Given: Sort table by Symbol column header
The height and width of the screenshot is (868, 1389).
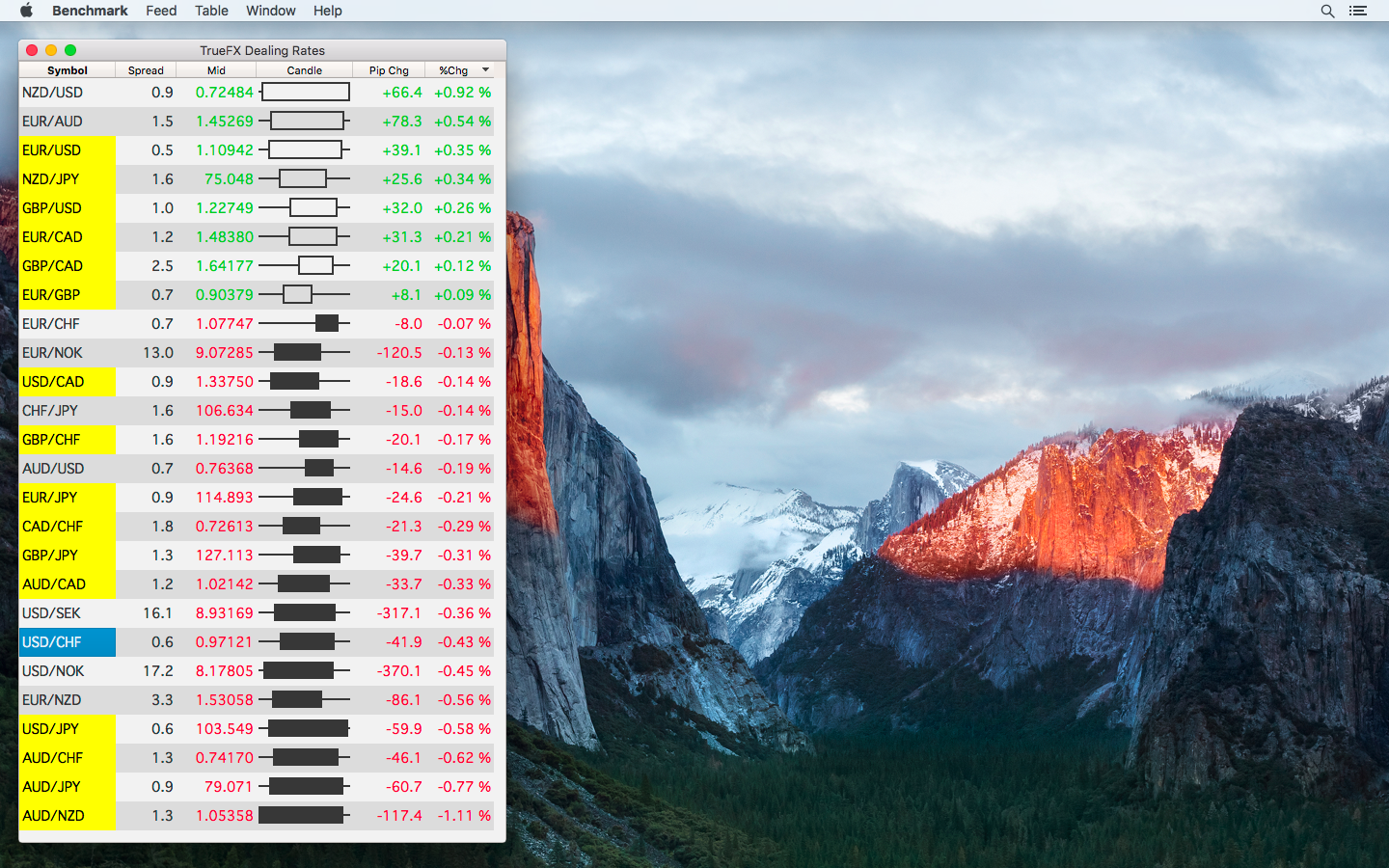Looking at the screenshot, I should 68,70.
